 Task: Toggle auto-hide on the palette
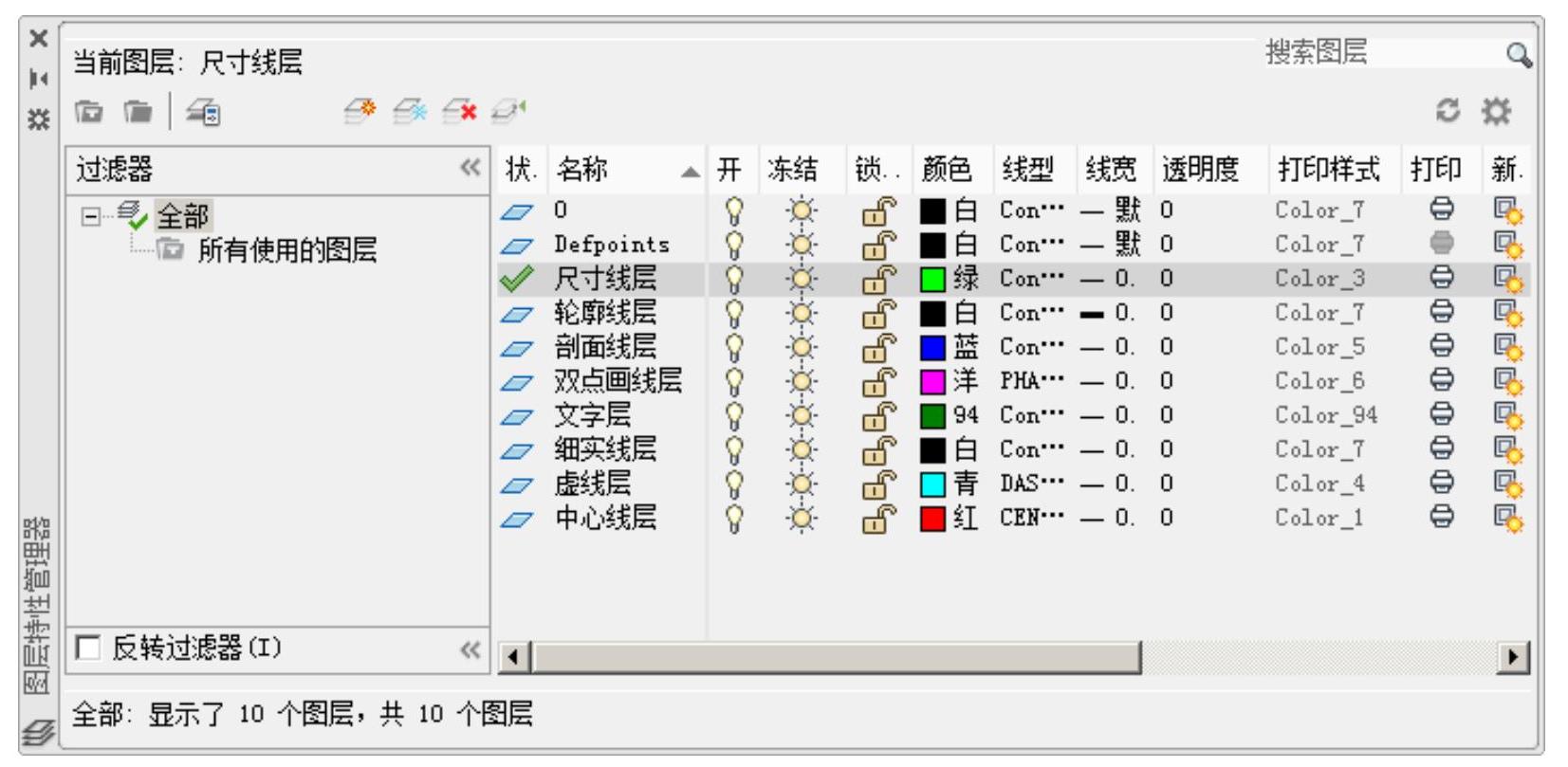click(x=38, y=79)
